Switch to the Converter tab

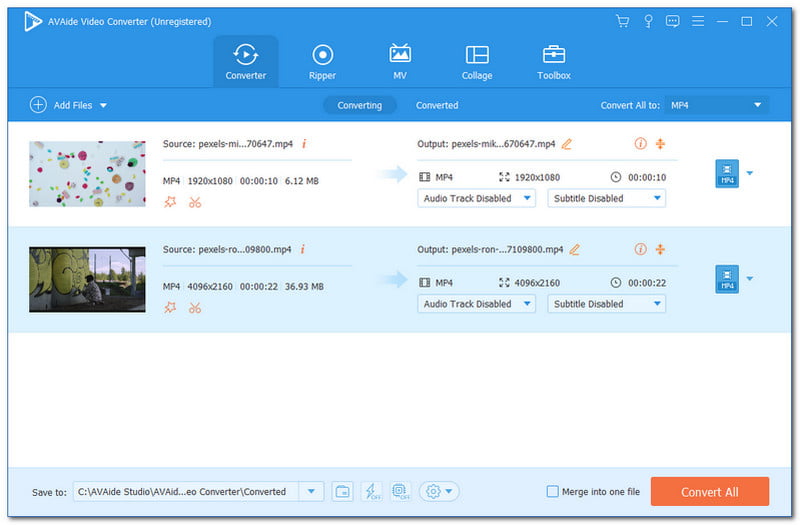pyautogui.click(x=245, y=62)
